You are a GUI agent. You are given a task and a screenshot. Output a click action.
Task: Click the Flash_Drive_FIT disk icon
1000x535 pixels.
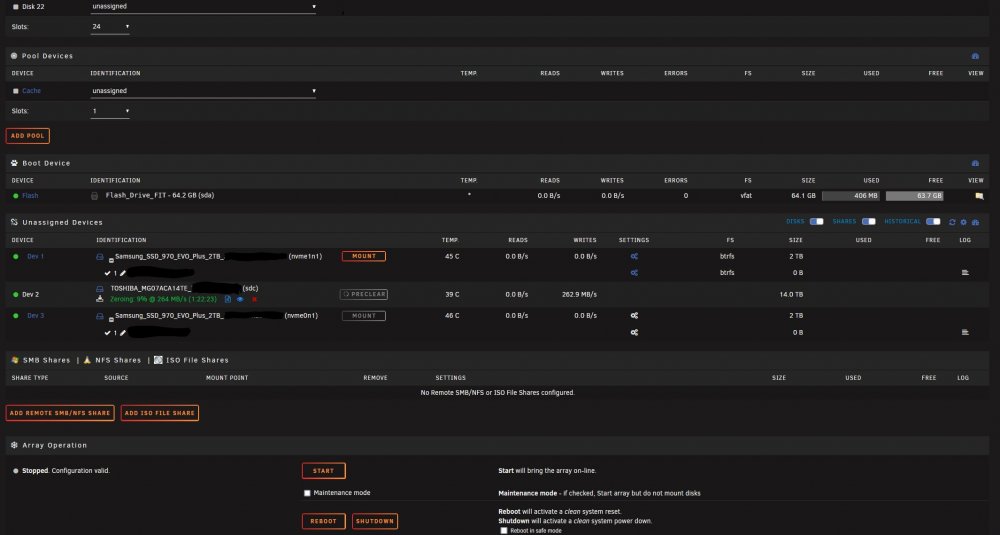94,196
